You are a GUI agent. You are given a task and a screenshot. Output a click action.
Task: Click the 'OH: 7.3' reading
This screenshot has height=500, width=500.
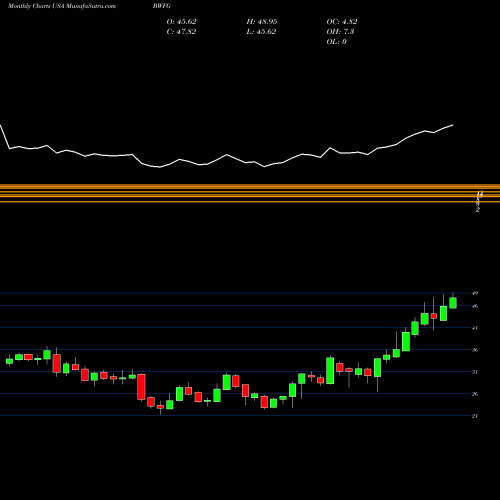tap(340, 32)
